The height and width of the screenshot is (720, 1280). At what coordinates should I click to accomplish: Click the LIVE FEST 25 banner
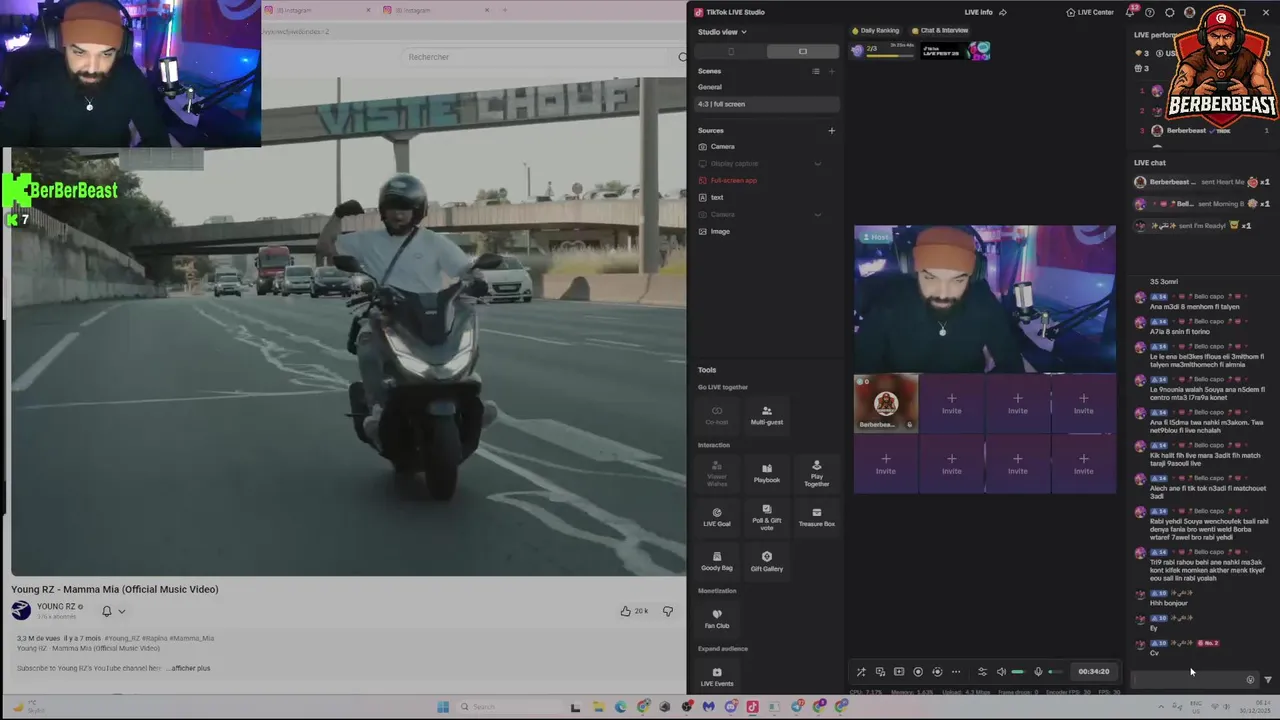[955, 50]
